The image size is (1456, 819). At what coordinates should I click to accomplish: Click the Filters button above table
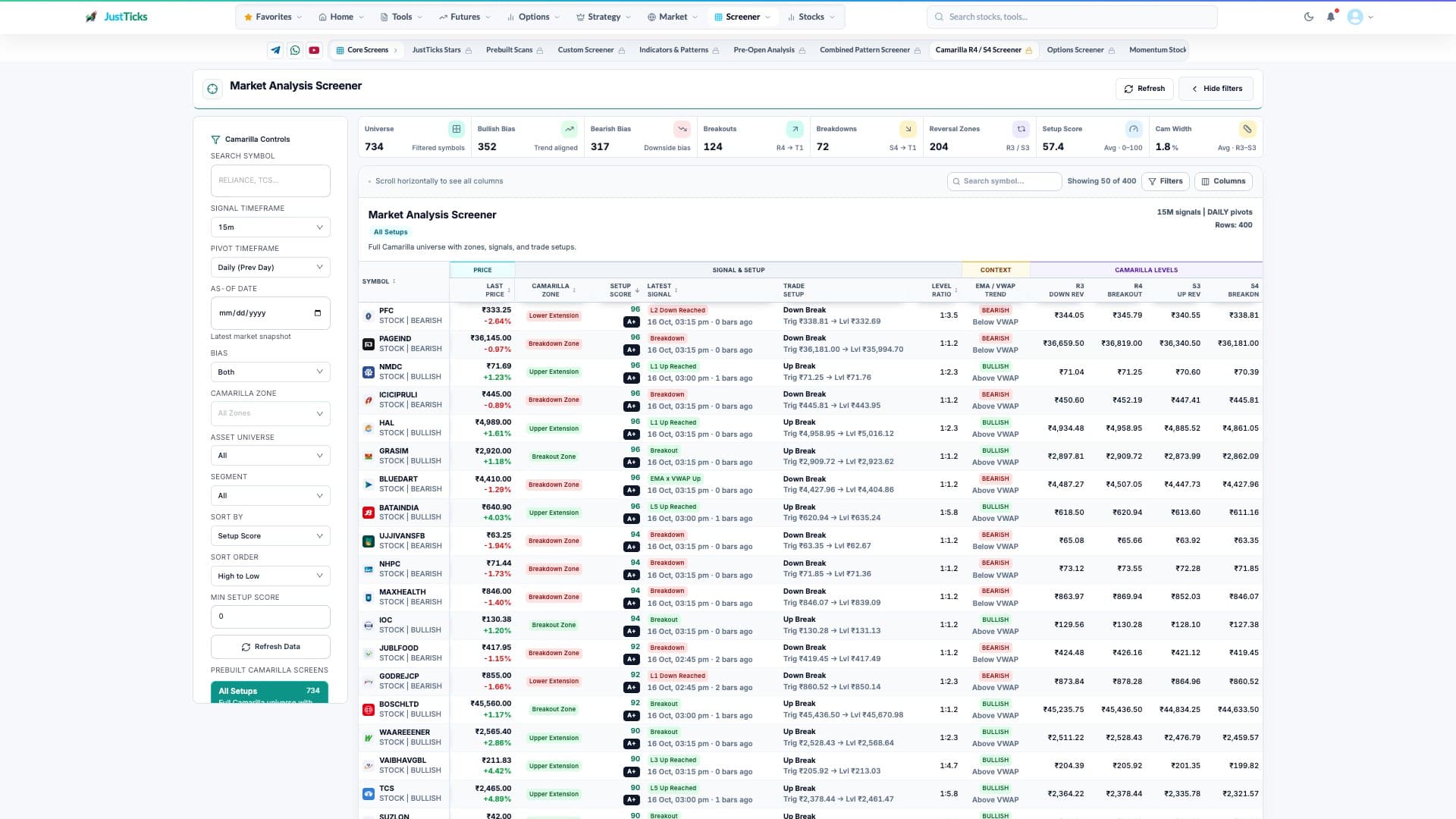pos(1166,181)
